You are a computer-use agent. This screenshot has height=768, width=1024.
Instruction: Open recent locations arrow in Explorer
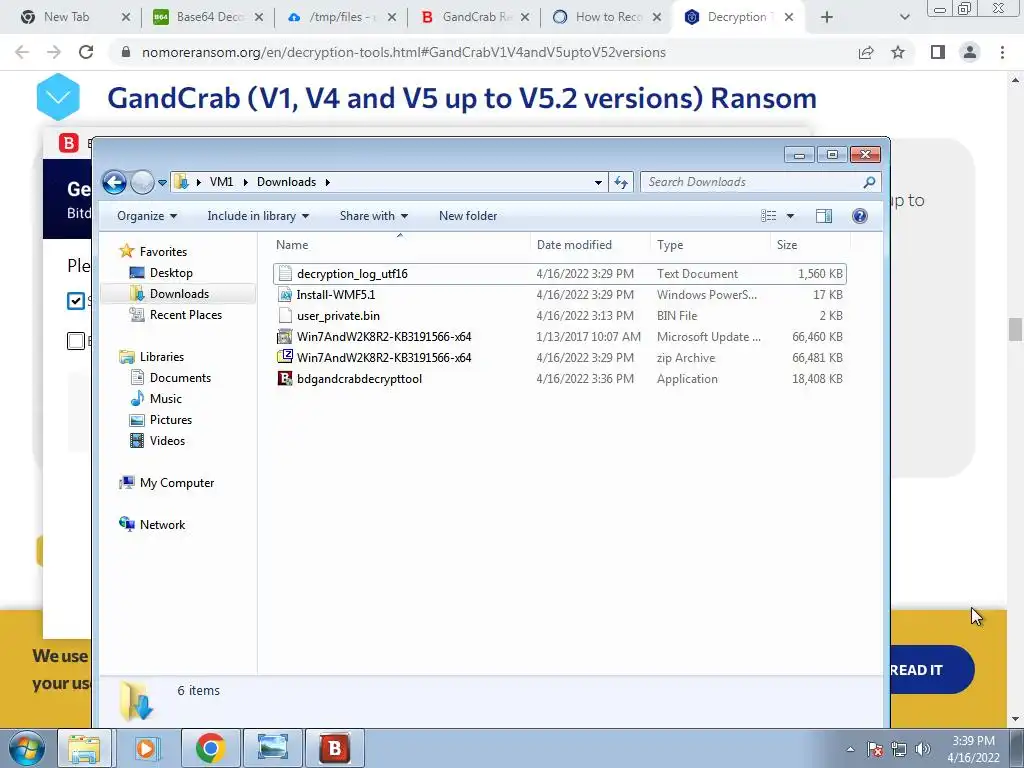(162, 182)
